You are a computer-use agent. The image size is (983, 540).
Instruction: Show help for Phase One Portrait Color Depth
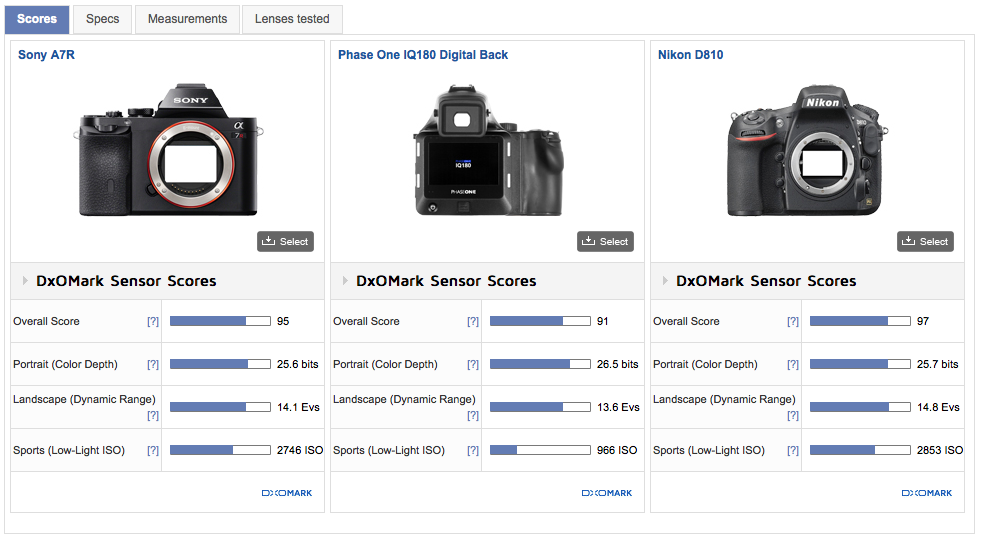(473, 364)
